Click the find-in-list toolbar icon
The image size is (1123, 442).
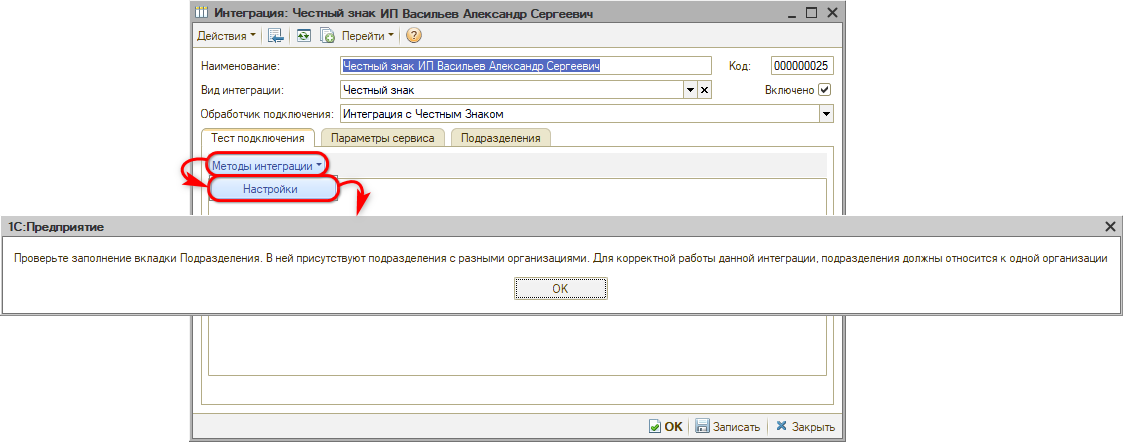coord(276,36)
